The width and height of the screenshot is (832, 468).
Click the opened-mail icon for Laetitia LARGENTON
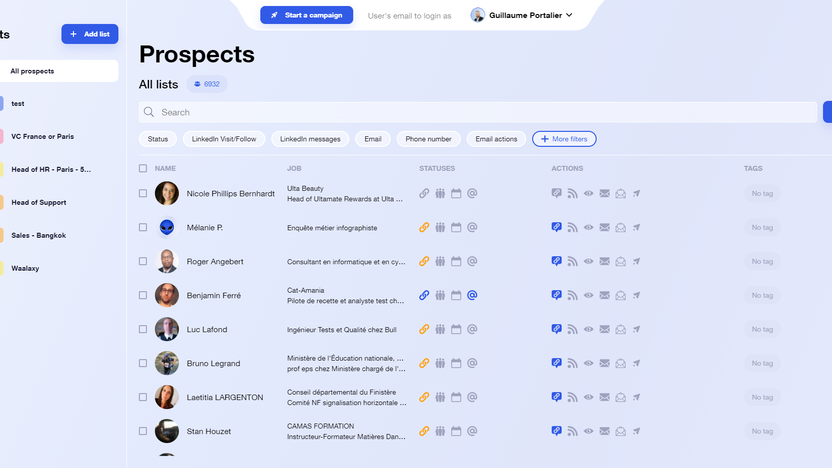[620, 397]
